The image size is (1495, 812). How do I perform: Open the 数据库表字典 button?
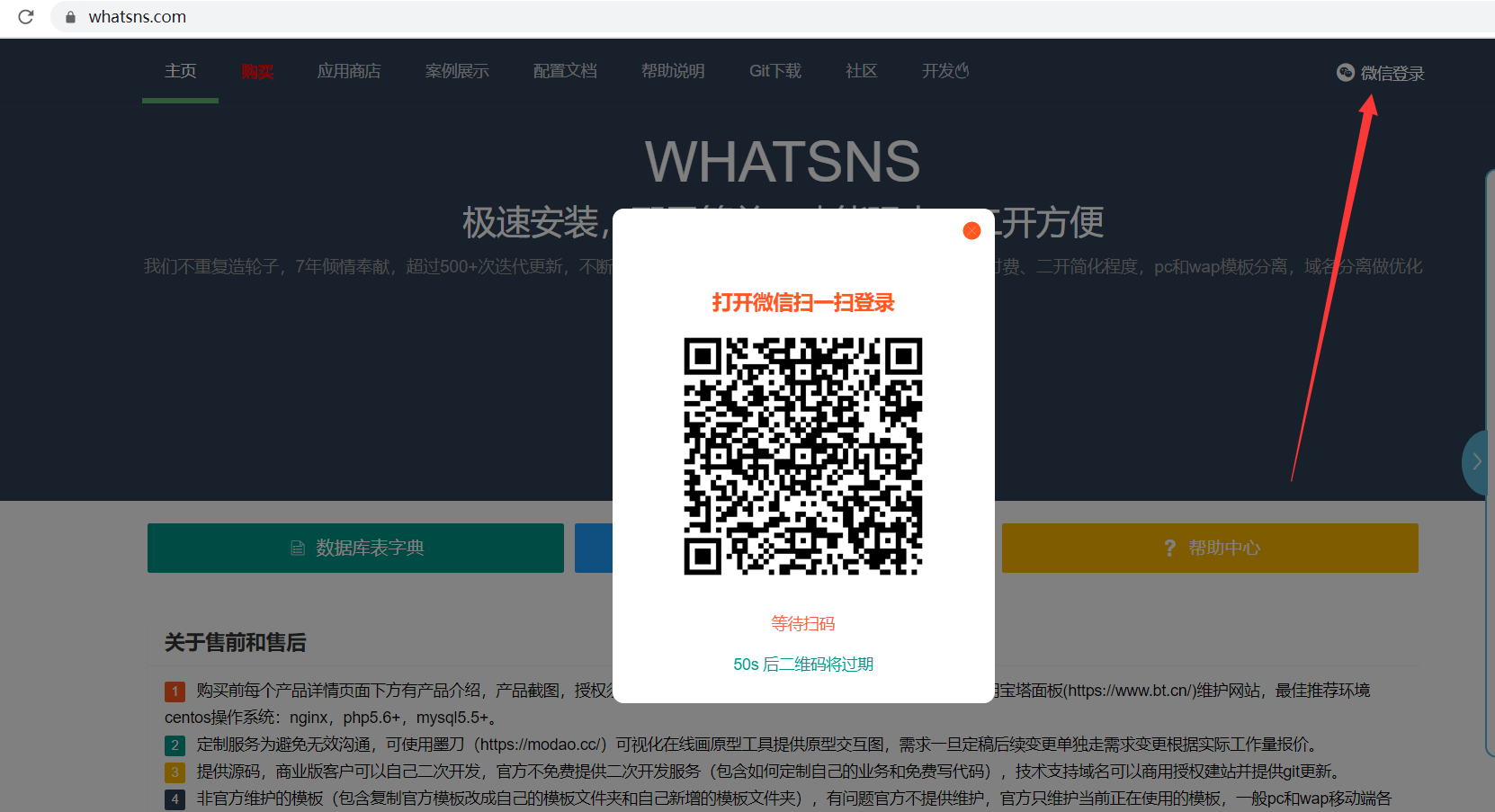355,548
